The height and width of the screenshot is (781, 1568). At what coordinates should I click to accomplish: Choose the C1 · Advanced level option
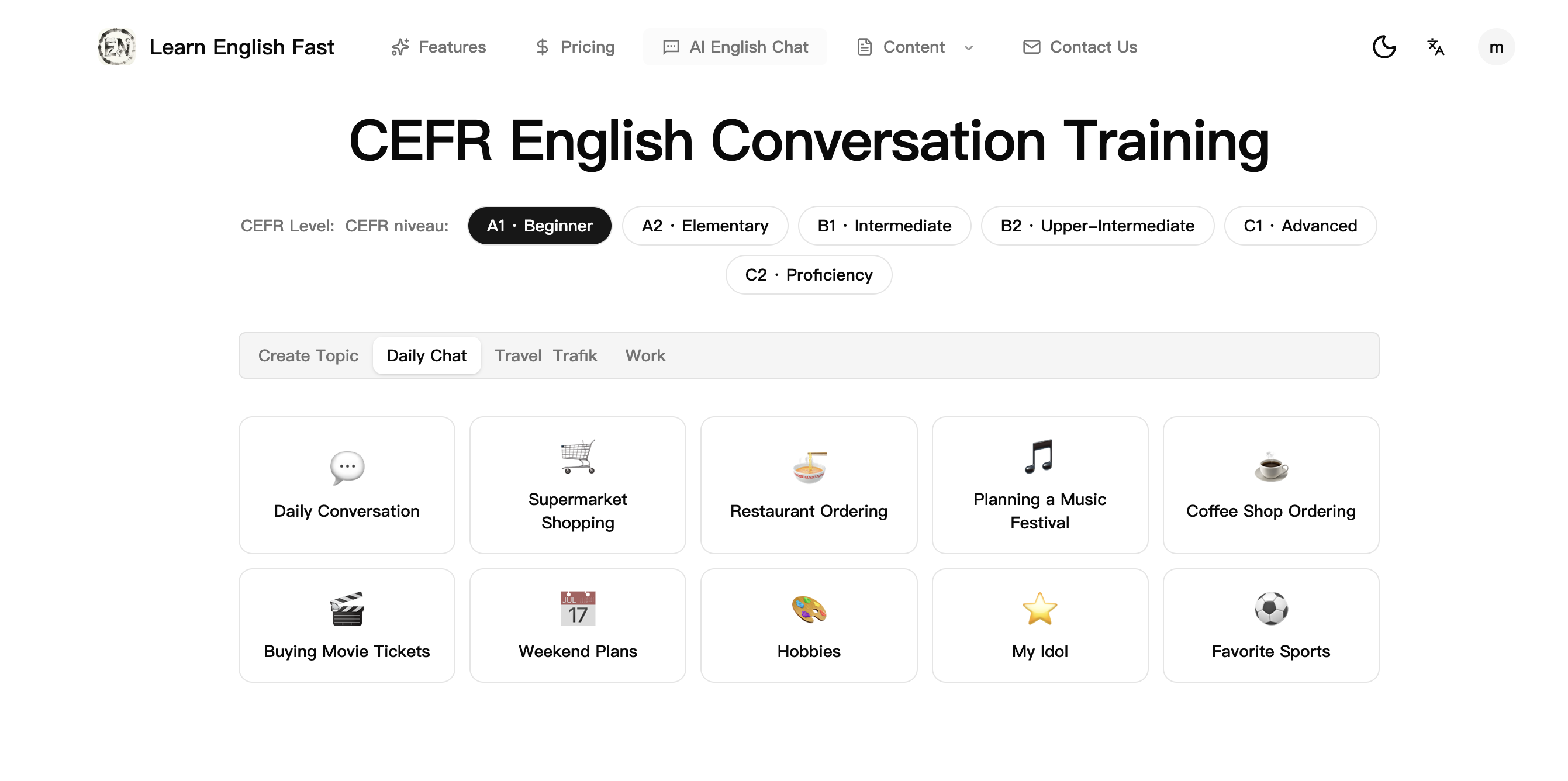coord(1300,225)
